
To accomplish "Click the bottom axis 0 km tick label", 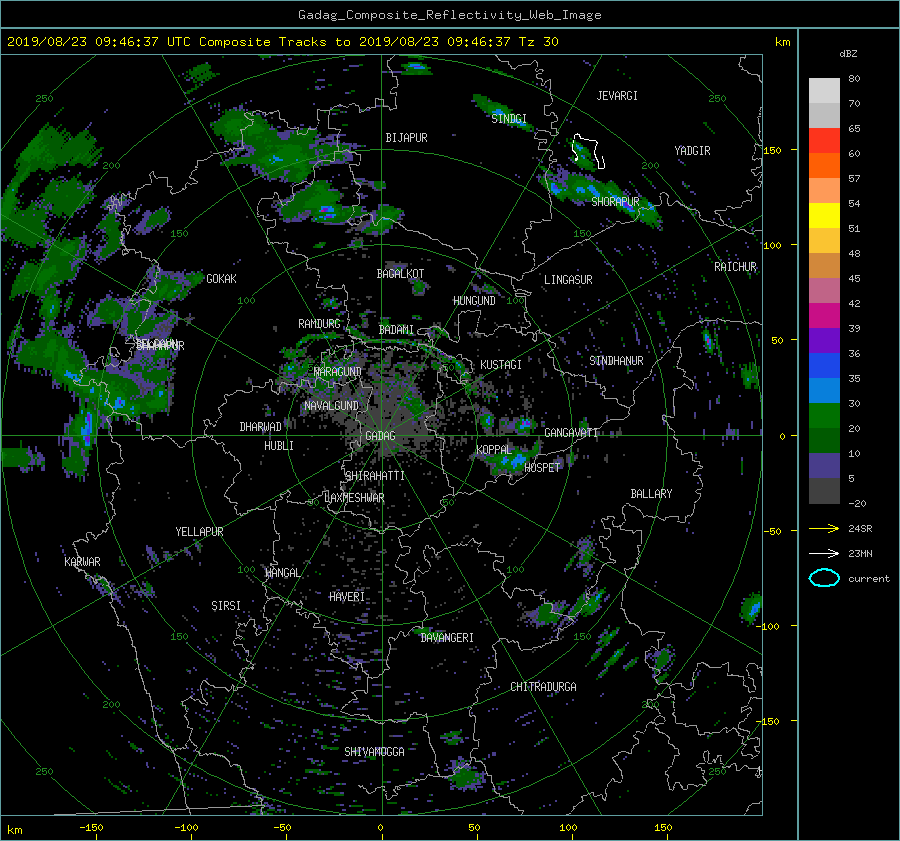I will click(x=380, y=828).
